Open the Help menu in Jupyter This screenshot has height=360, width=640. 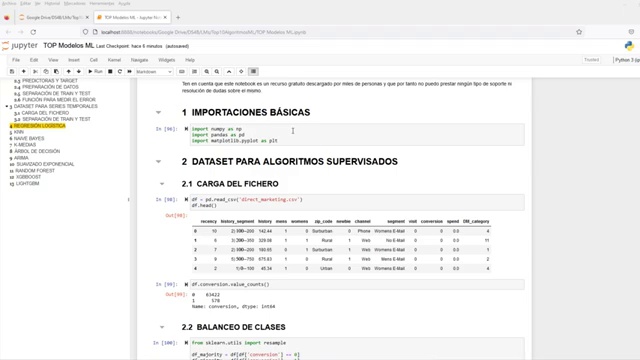tap(190, 60)
